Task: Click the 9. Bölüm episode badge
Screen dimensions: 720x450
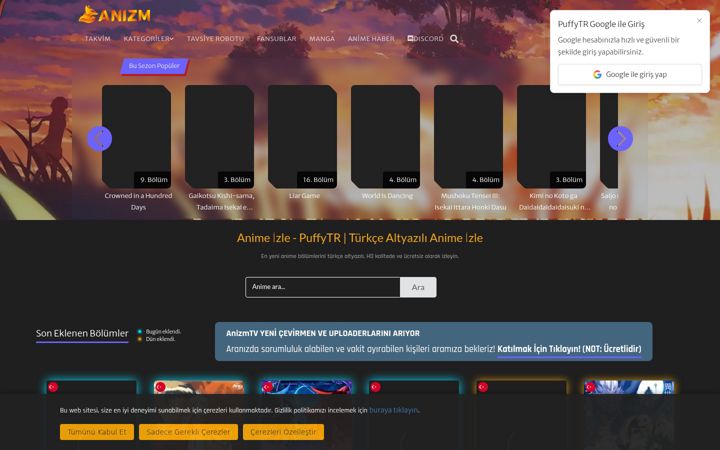Action: tap(154, 180)
